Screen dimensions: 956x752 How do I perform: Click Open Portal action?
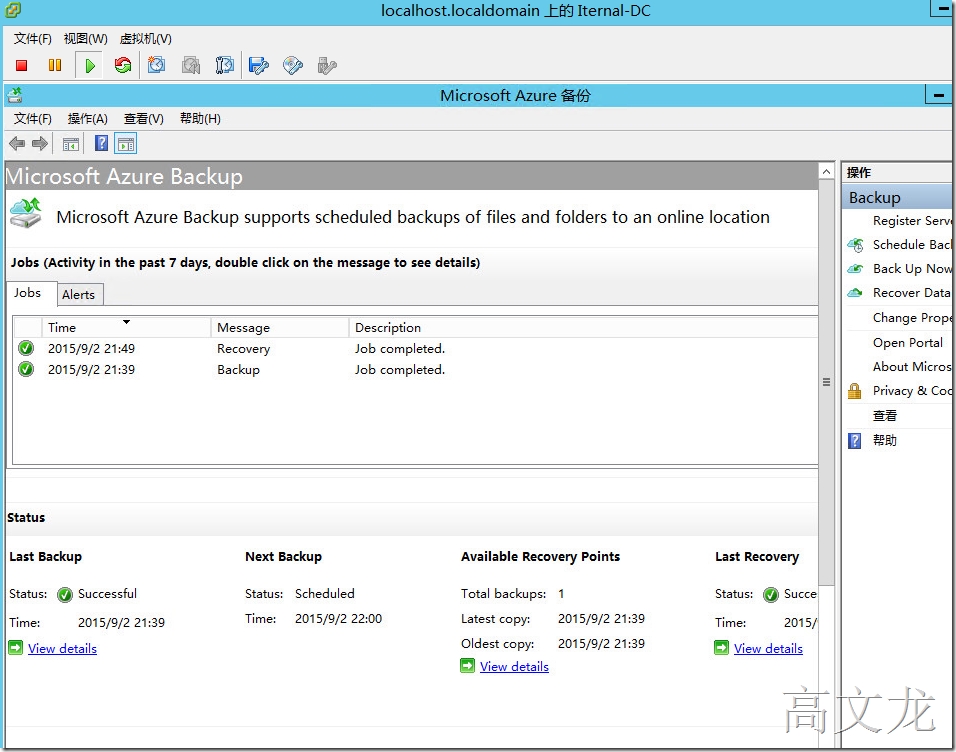(908, 343)
